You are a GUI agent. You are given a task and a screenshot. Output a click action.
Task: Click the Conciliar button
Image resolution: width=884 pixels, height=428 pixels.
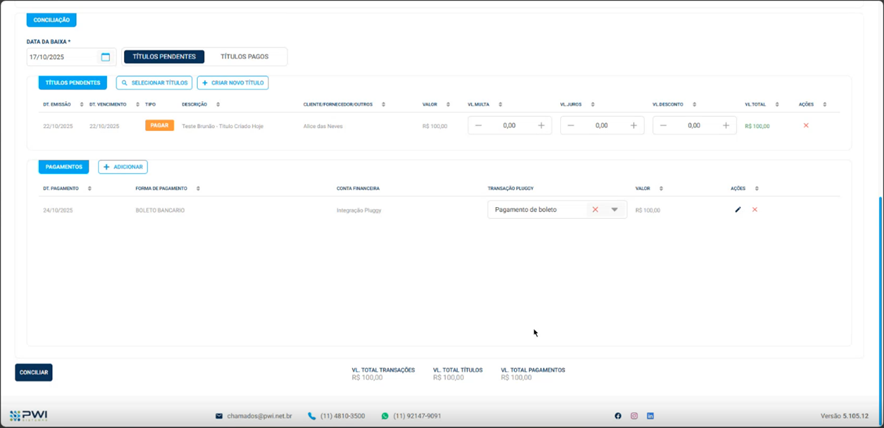34,372
